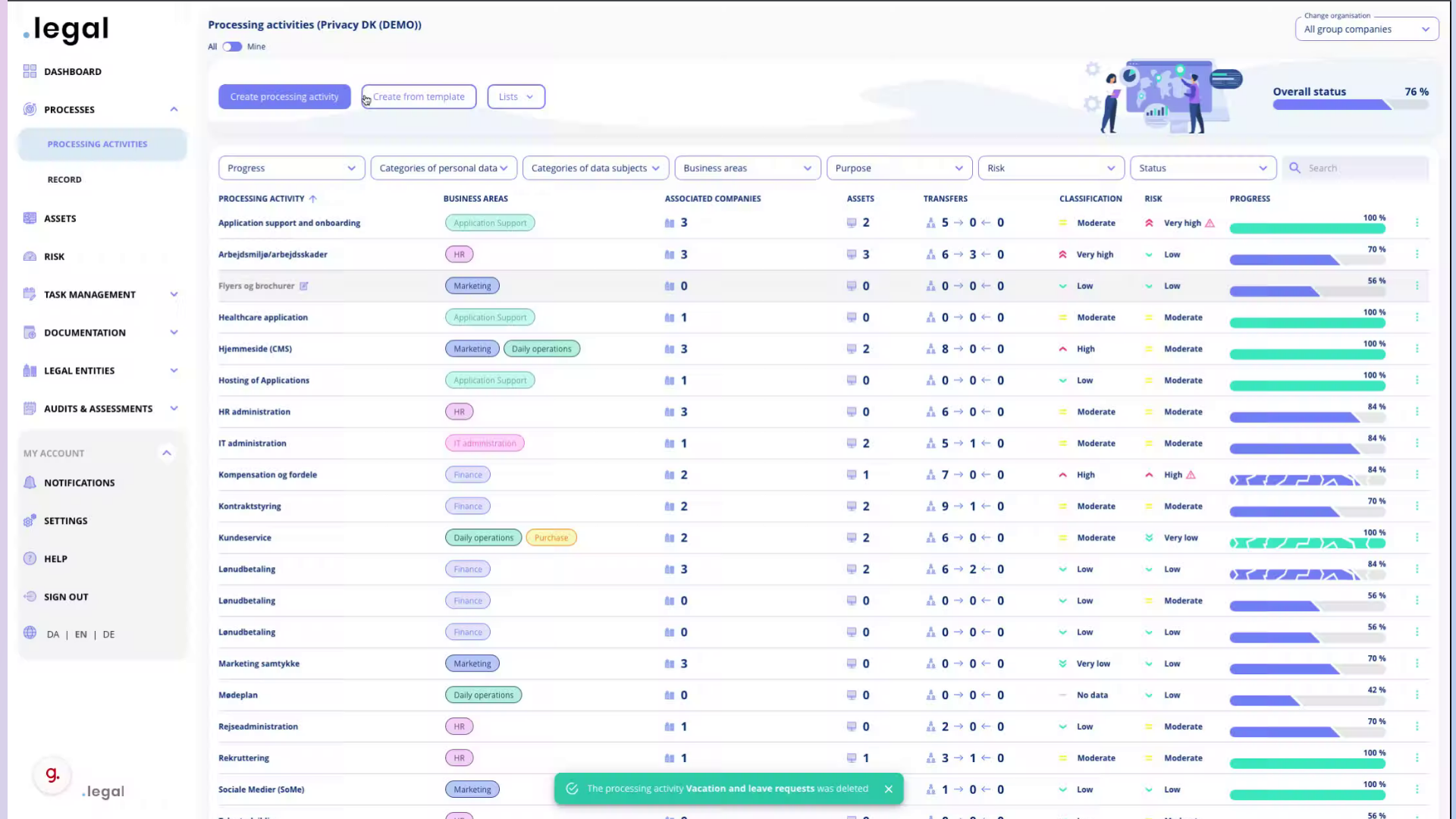
Task: Open the Dashboard menu item
Action: coord(73,71)
